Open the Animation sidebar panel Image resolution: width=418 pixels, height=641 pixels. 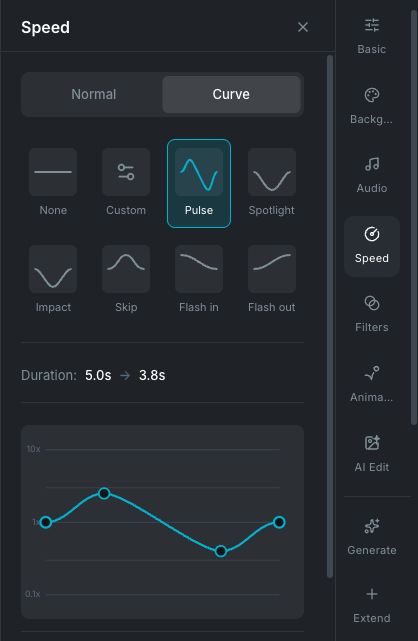(x=372, y=385)
